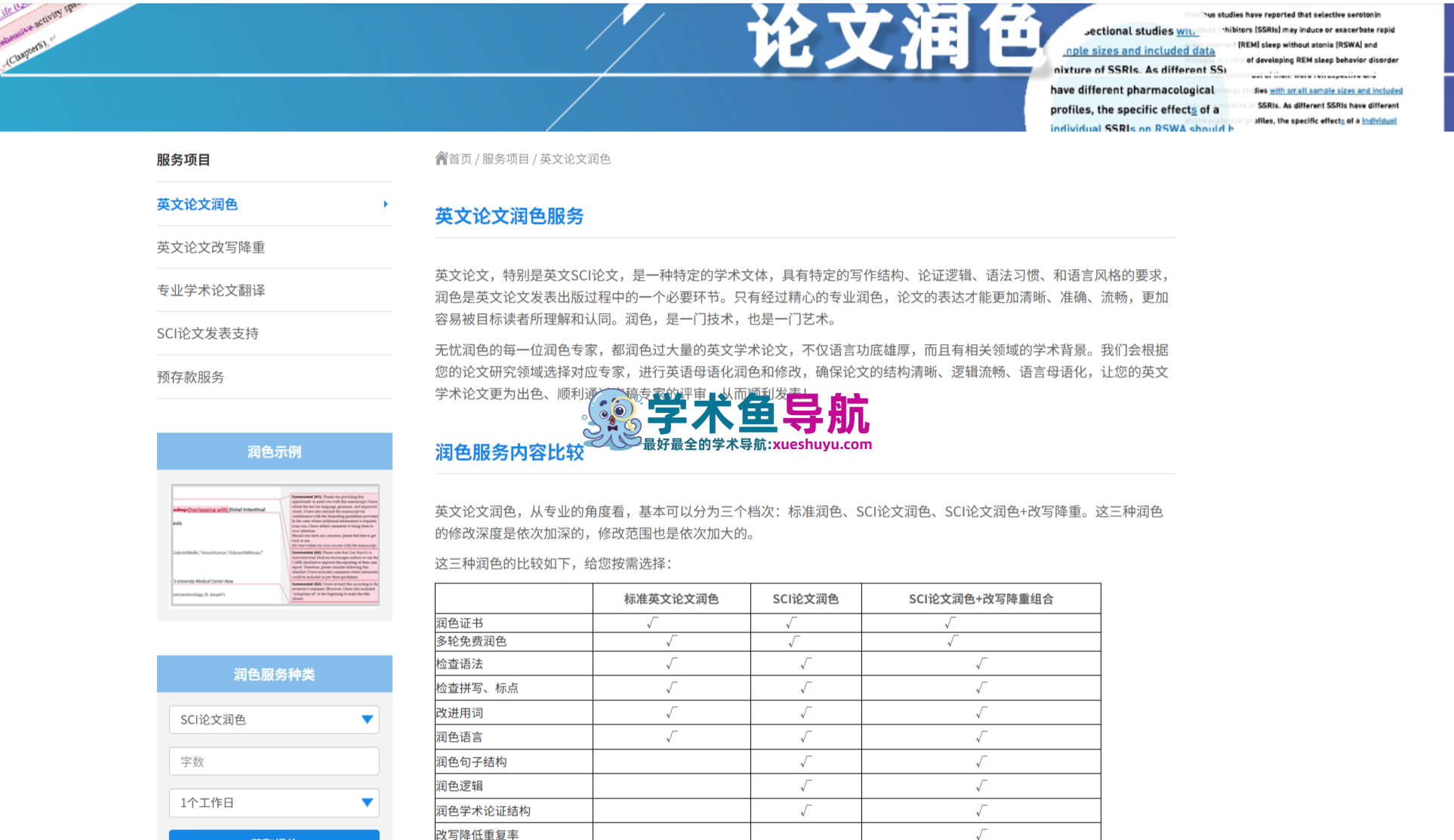
Task: Click the 润色句子结构 table row label
Action: [x=471, y=762]
